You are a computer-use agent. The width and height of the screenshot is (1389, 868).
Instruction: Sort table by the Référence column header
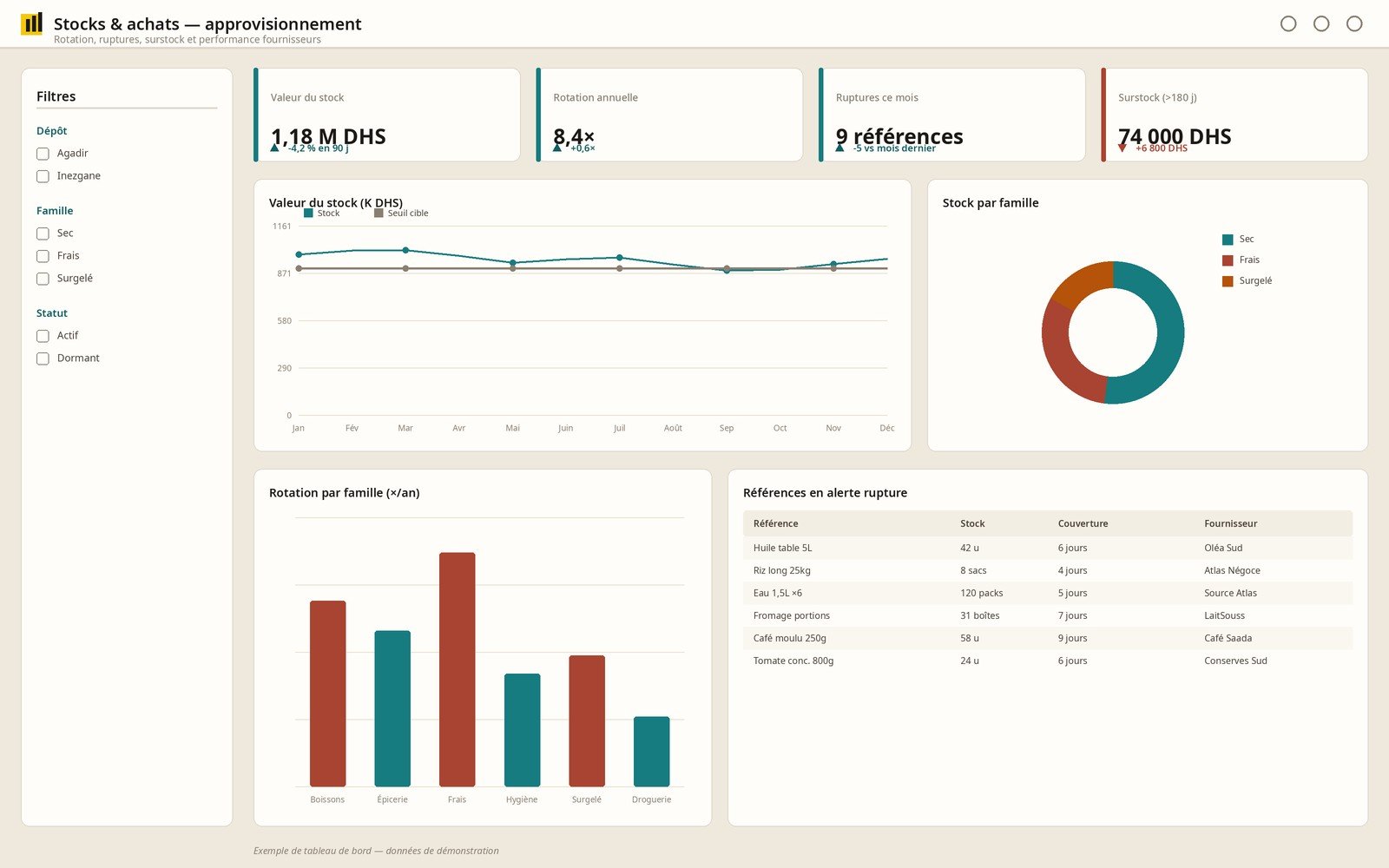pyautogui.click(x=775, y=523)
